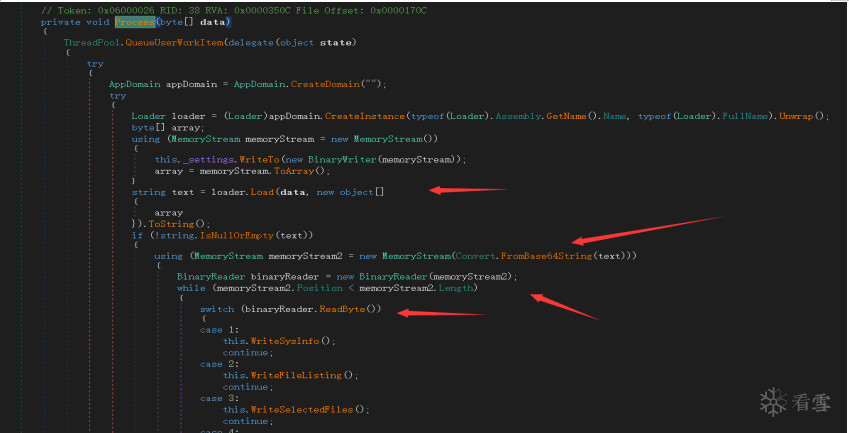This screenshot has height=433, width=849.
Task: Click the case 3 label
Action: [219, 398]
